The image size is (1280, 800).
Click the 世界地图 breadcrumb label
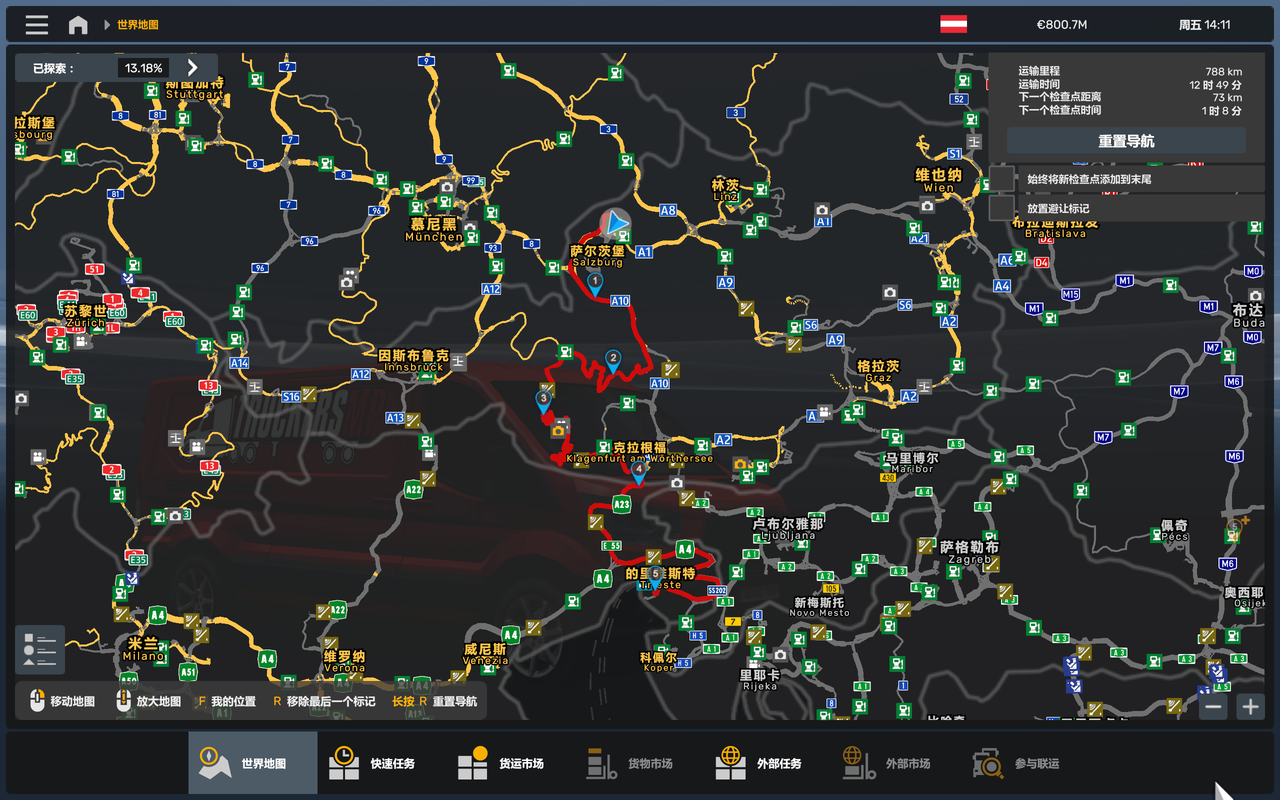(138, 25)
